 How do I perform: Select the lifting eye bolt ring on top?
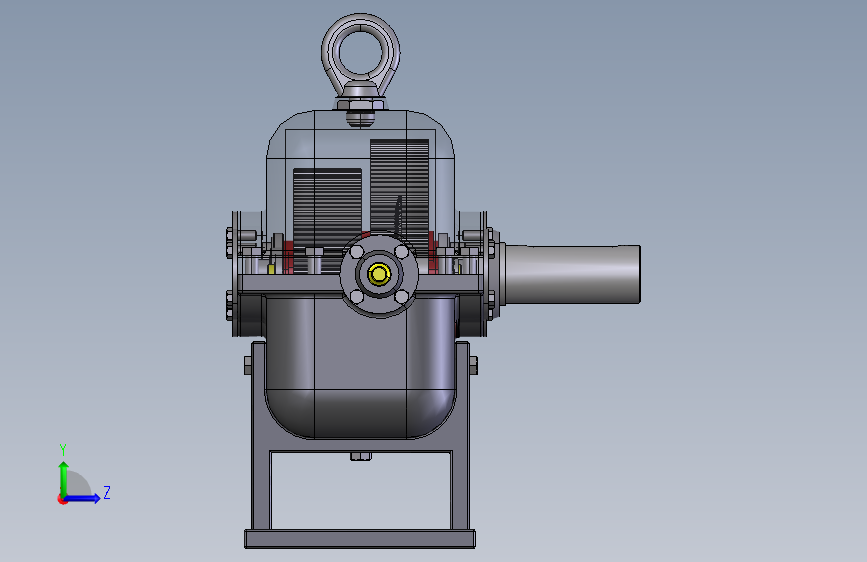pos(361,53)
